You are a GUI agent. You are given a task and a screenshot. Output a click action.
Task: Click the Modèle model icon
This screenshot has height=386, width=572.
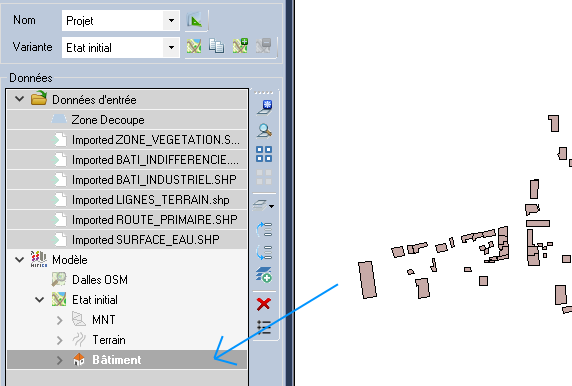(x=39, y=259)
